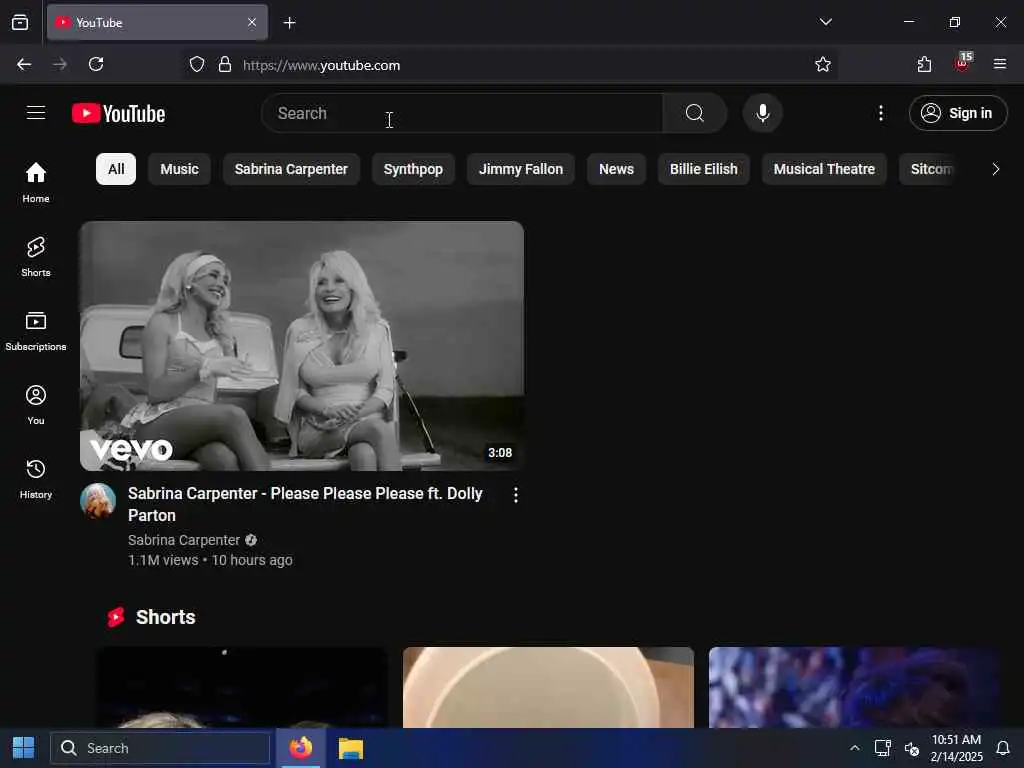Click Sabrina Carpenter channel avatar
The width and height of the screenshot is (1024, 768).
click(x=98, y=501)
